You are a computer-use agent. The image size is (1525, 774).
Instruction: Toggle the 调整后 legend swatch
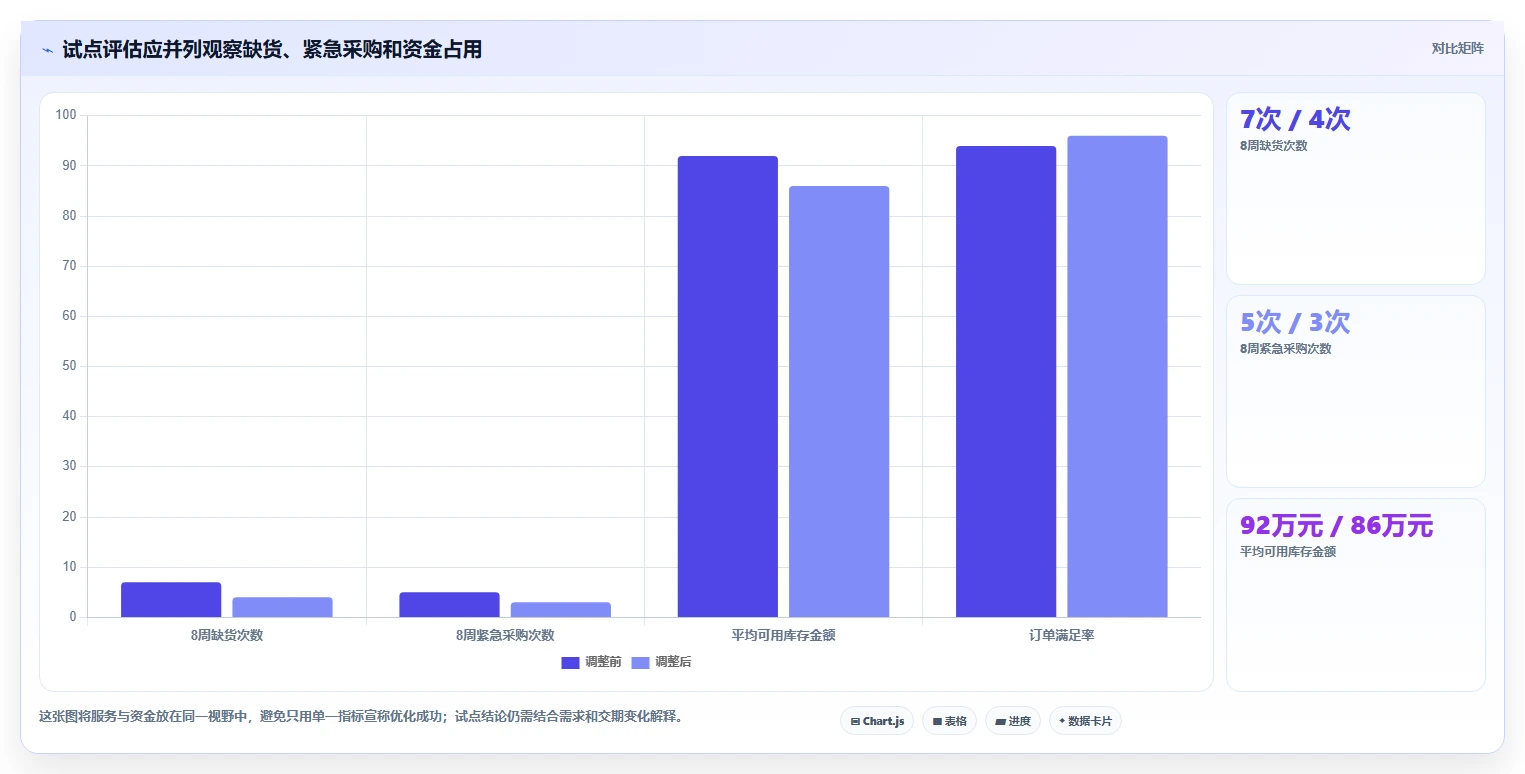point(640,662)
